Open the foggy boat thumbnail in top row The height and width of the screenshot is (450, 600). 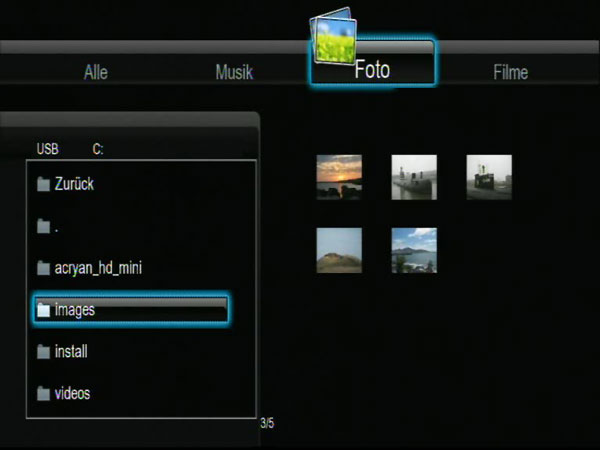point(489,177)
